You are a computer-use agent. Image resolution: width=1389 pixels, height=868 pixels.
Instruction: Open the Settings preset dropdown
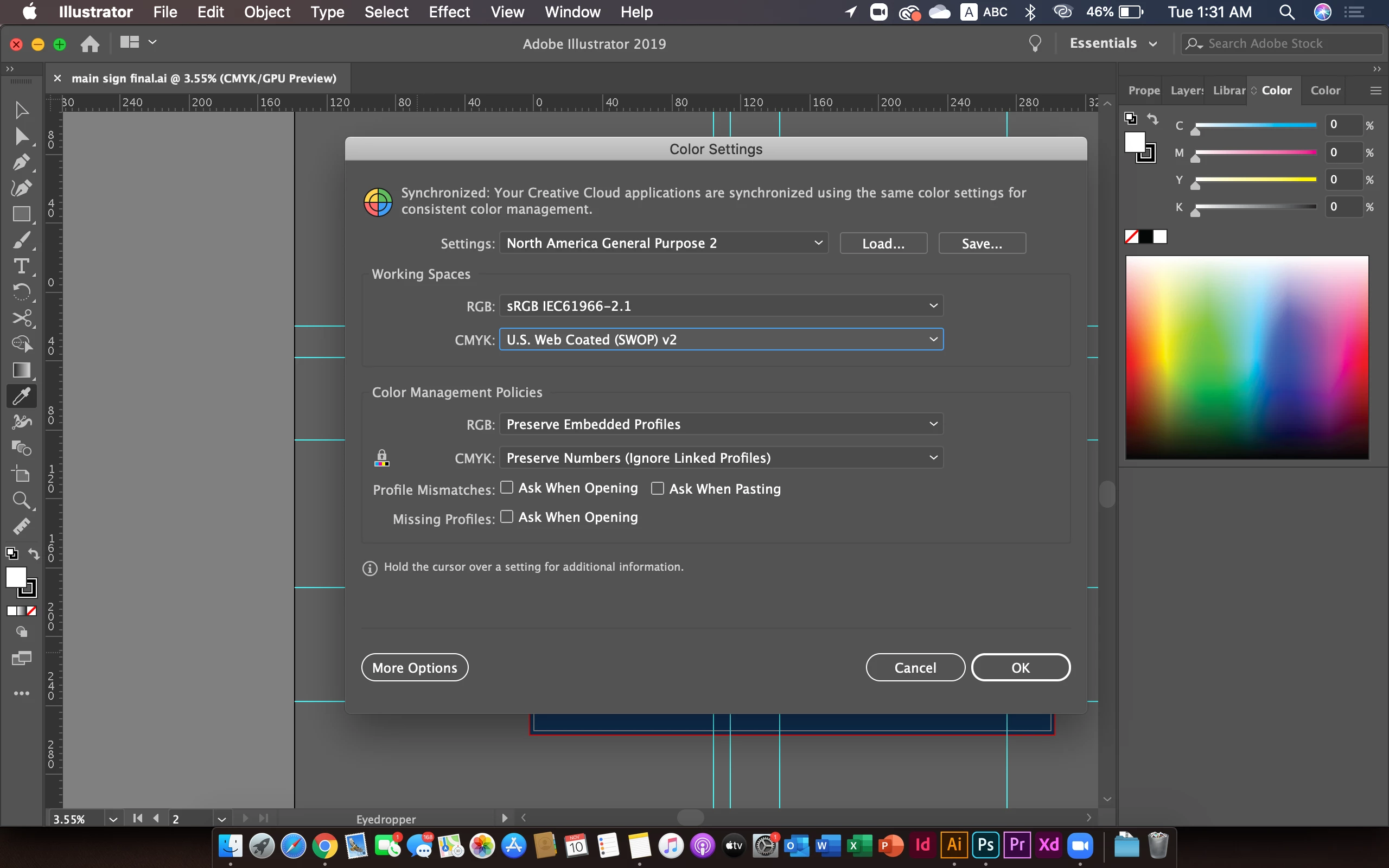coord(664,243)
